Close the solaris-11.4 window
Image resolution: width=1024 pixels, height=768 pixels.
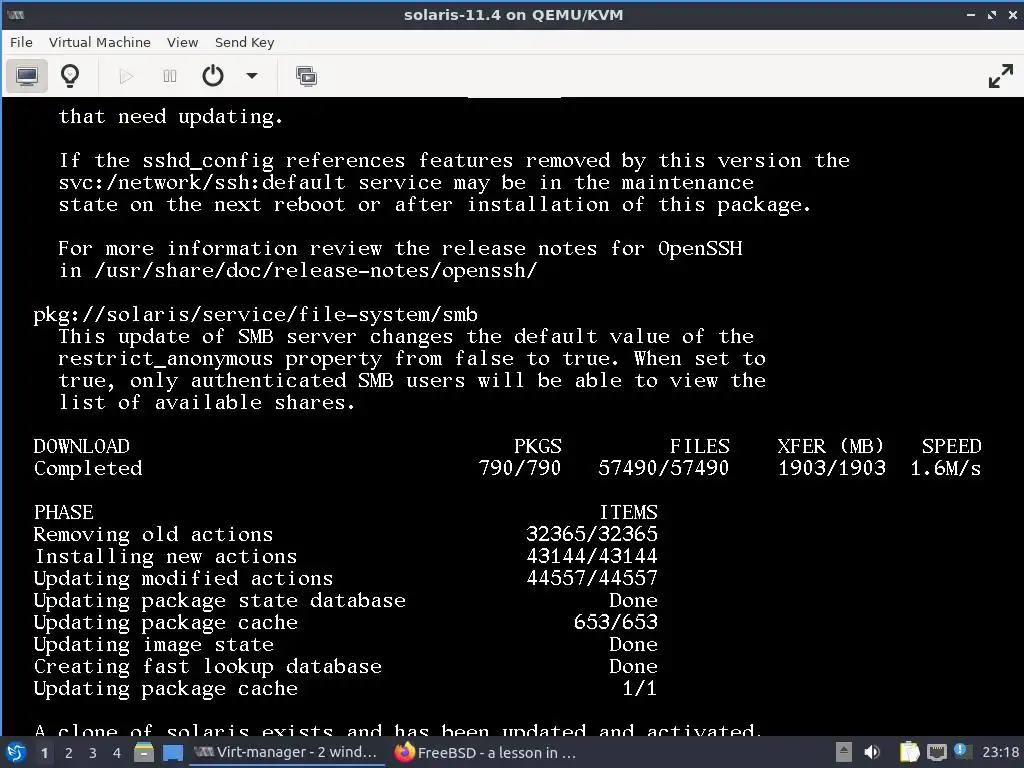(1013, 14)
